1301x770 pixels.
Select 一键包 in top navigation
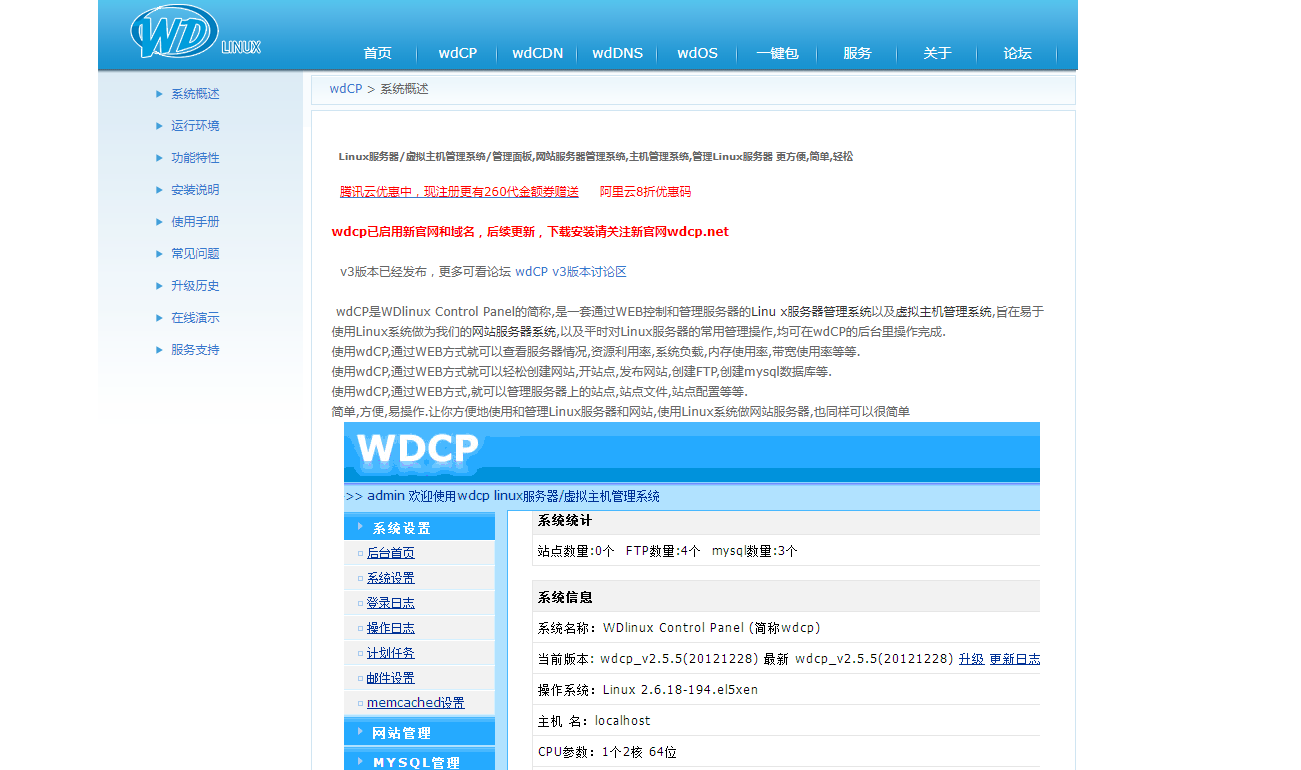tap(778, 54)
